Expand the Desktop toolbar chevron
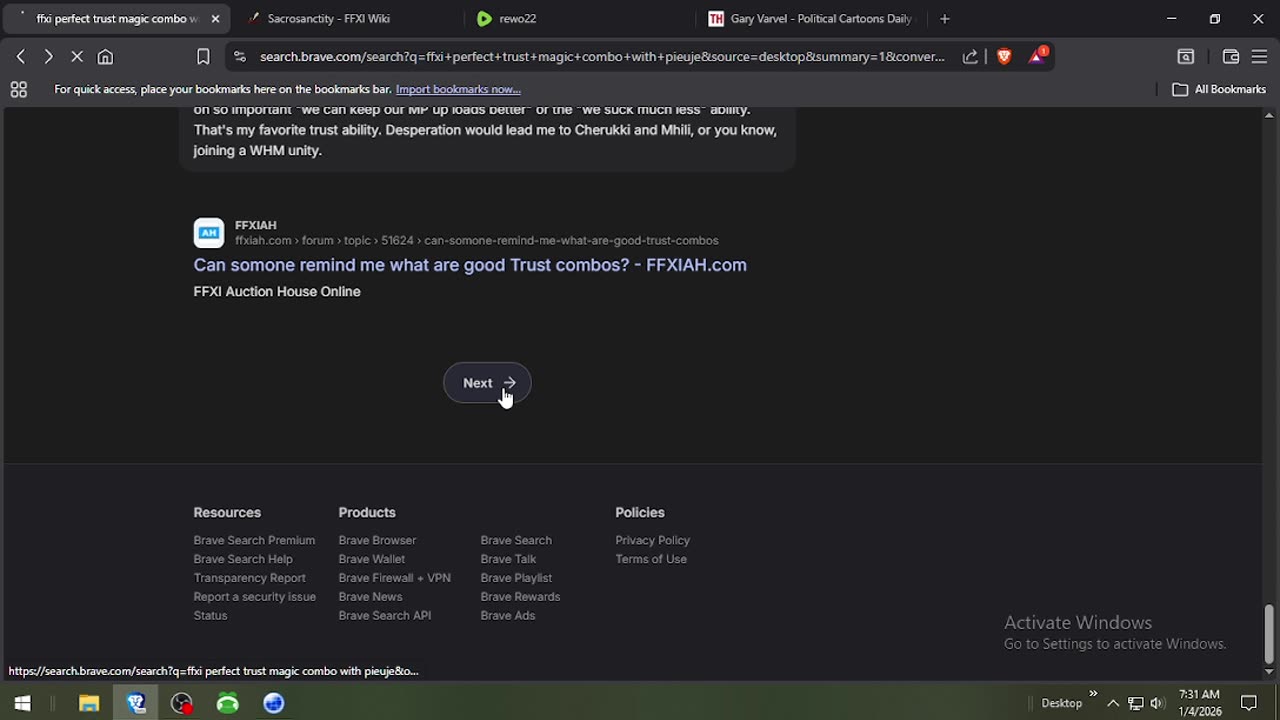The image size is (1280, 720). point(1093,694)
